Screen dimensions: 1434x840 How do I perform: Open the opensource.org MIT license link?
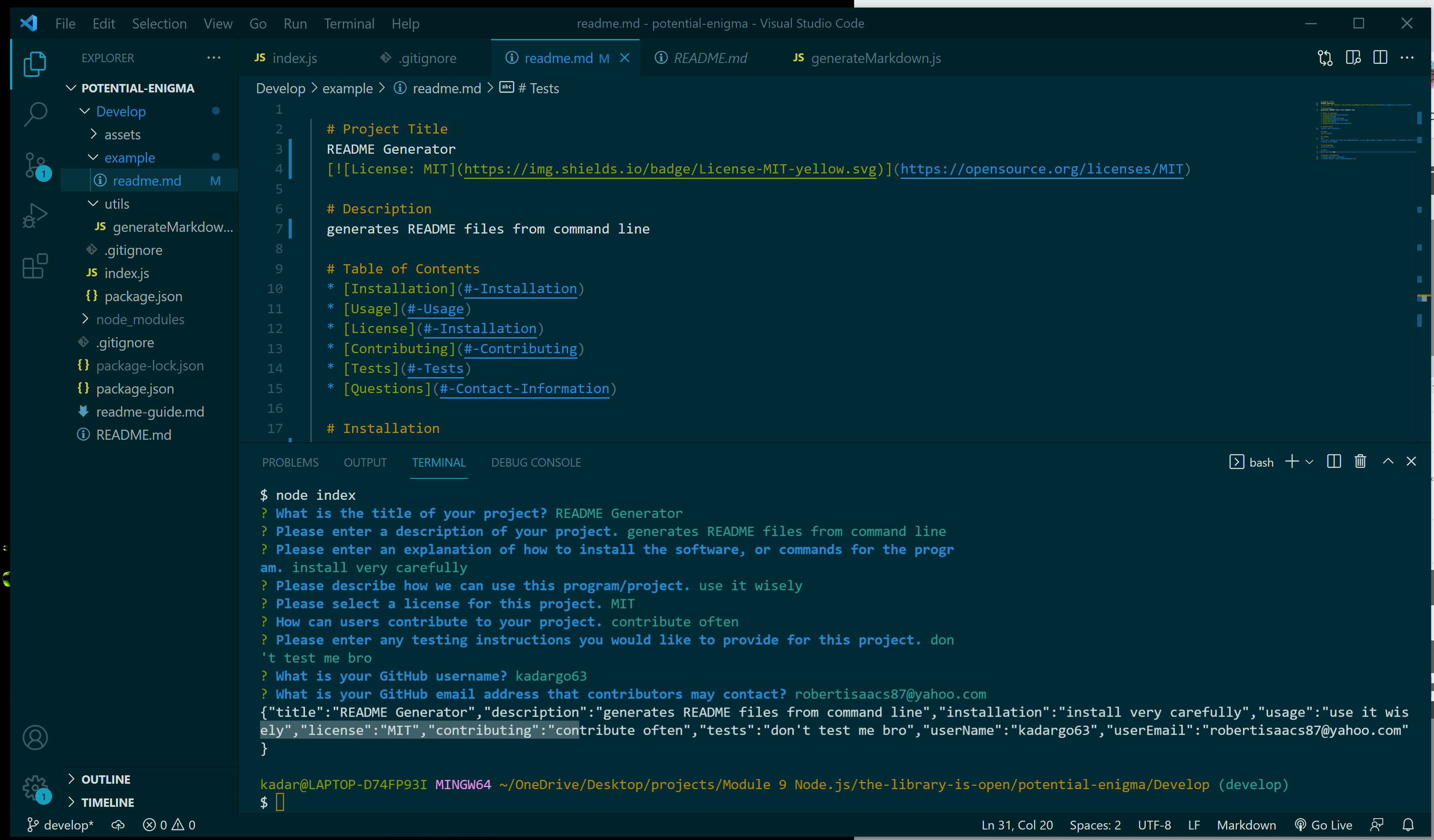pyautogui.click(x=1041, y=169)
